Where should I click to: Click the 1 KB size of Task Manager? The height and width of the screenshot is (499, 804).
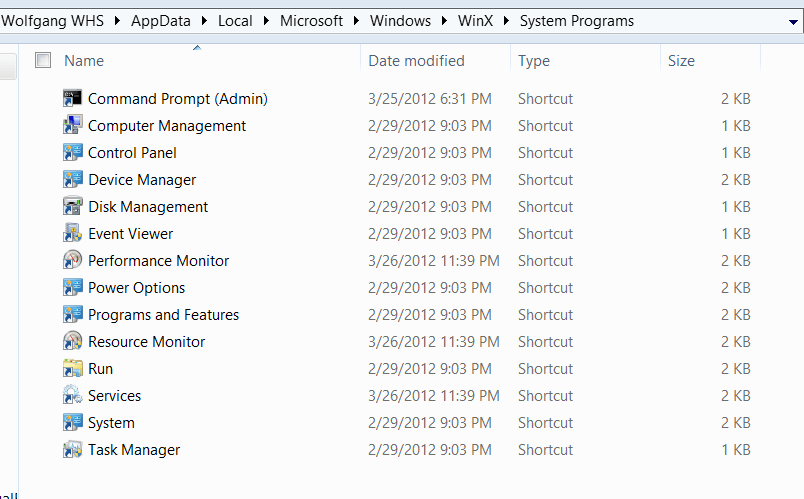click(x=736, y=450)
